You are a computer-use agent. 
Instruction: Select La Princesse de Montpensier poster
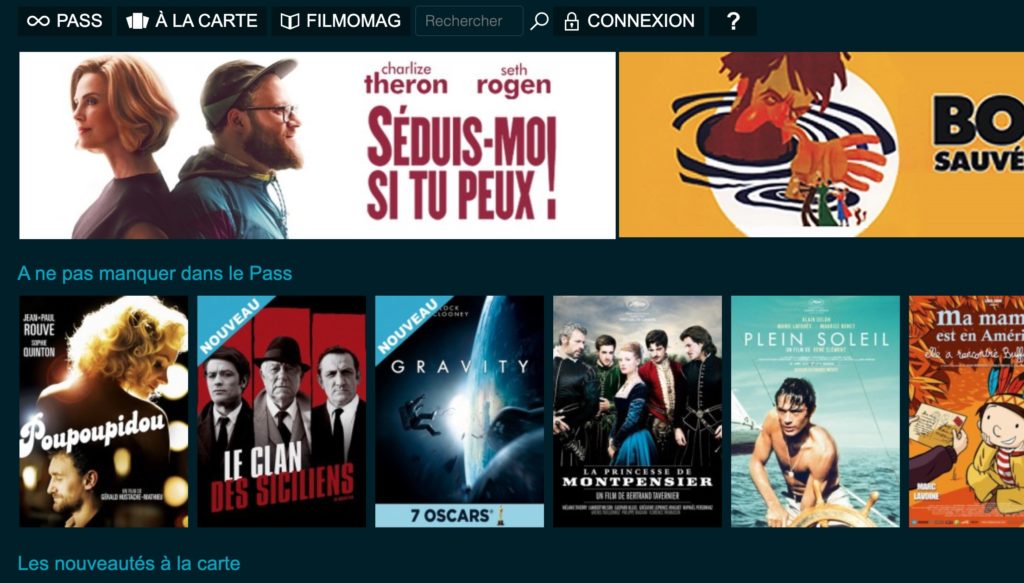tap(637, 411)
